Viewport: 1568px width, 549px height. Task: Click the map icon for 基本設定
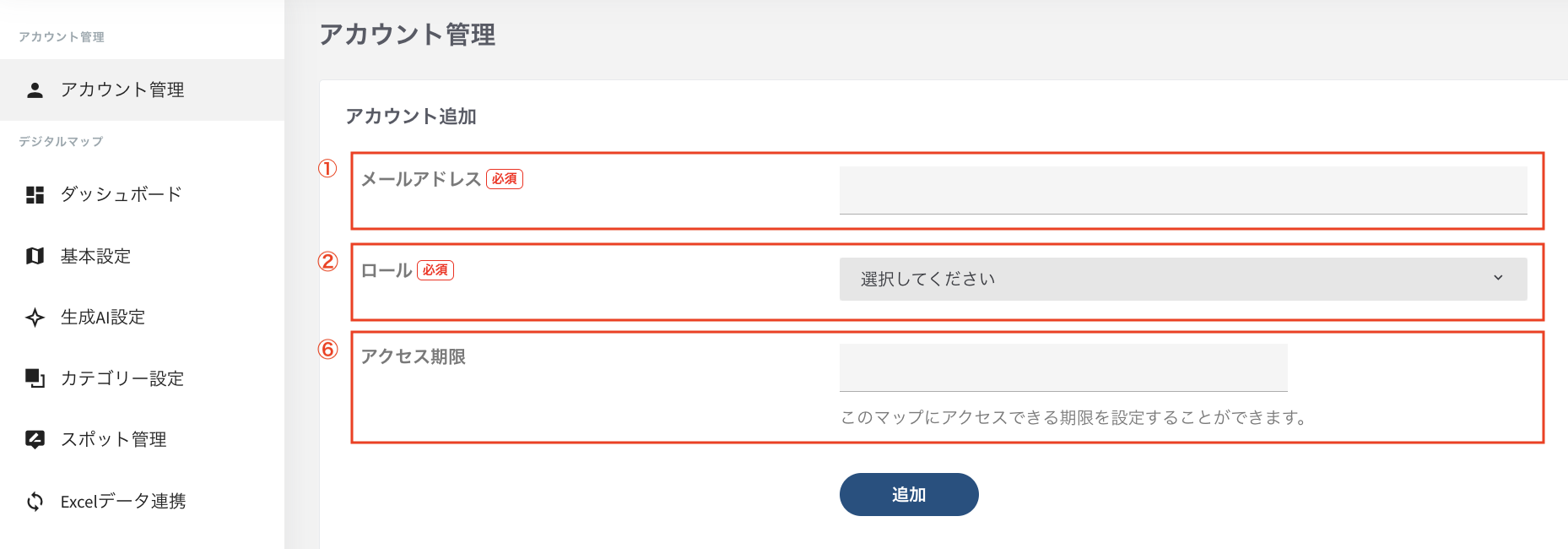point(35,256)
